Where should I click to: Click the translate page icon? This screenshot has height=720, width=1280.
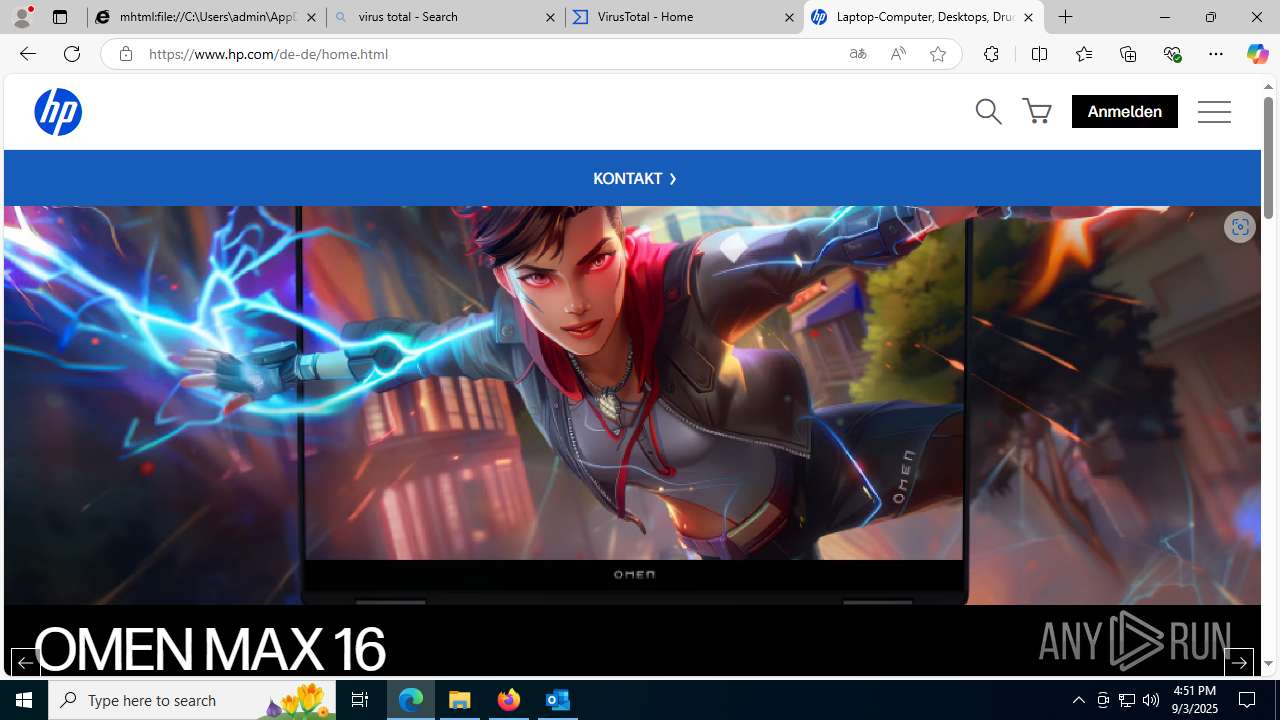(858, 54)
